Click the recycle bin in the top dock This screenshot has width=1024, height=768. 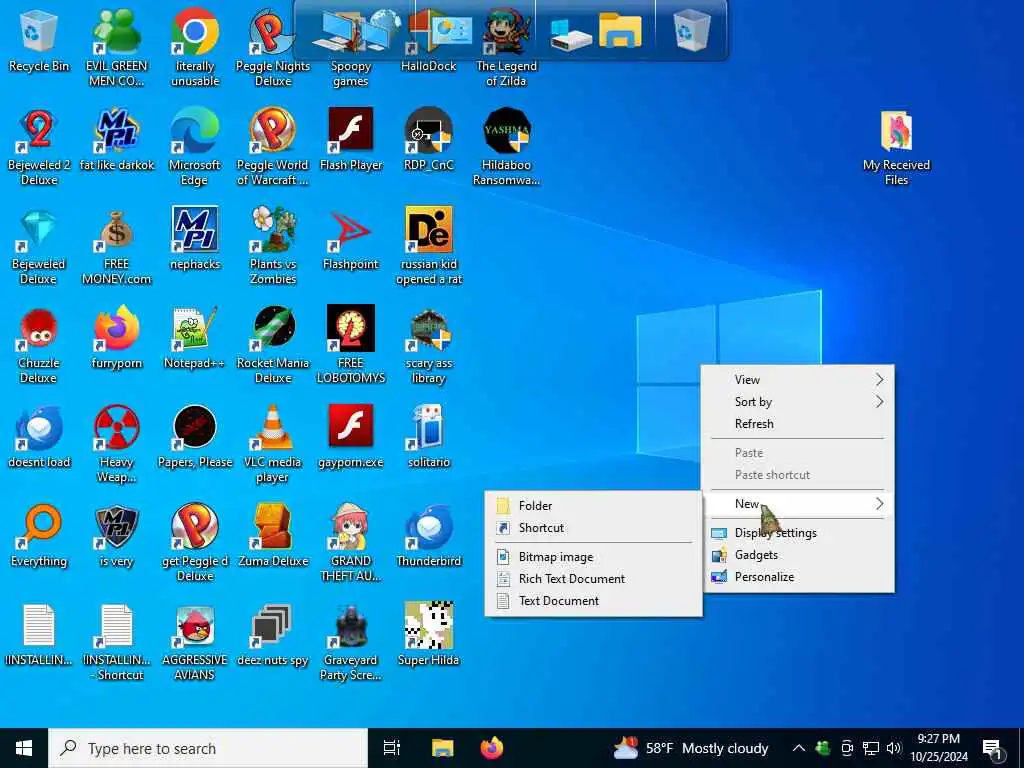(691, 30)
